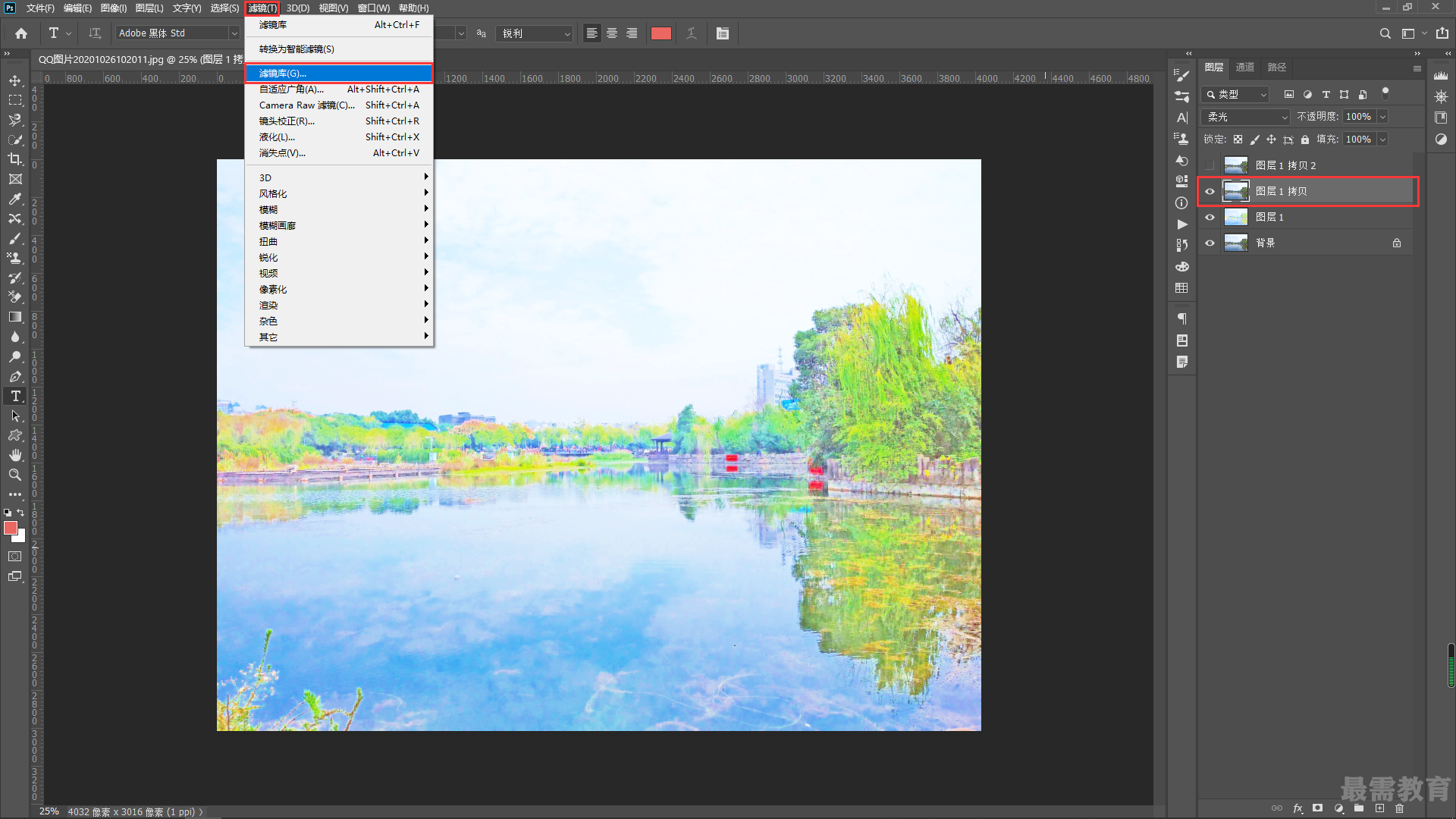Click the 图层 1 拷贝 layer thumbnail
Image resolution: width=1456 pixels, height=819 pixels.
click(x=1236, y=191)
